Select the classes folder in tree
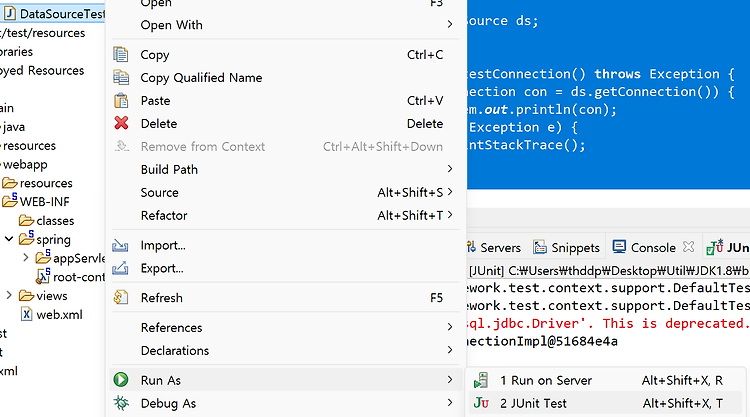The height and width of the screenshot is (417, 750). click(55, 220)
